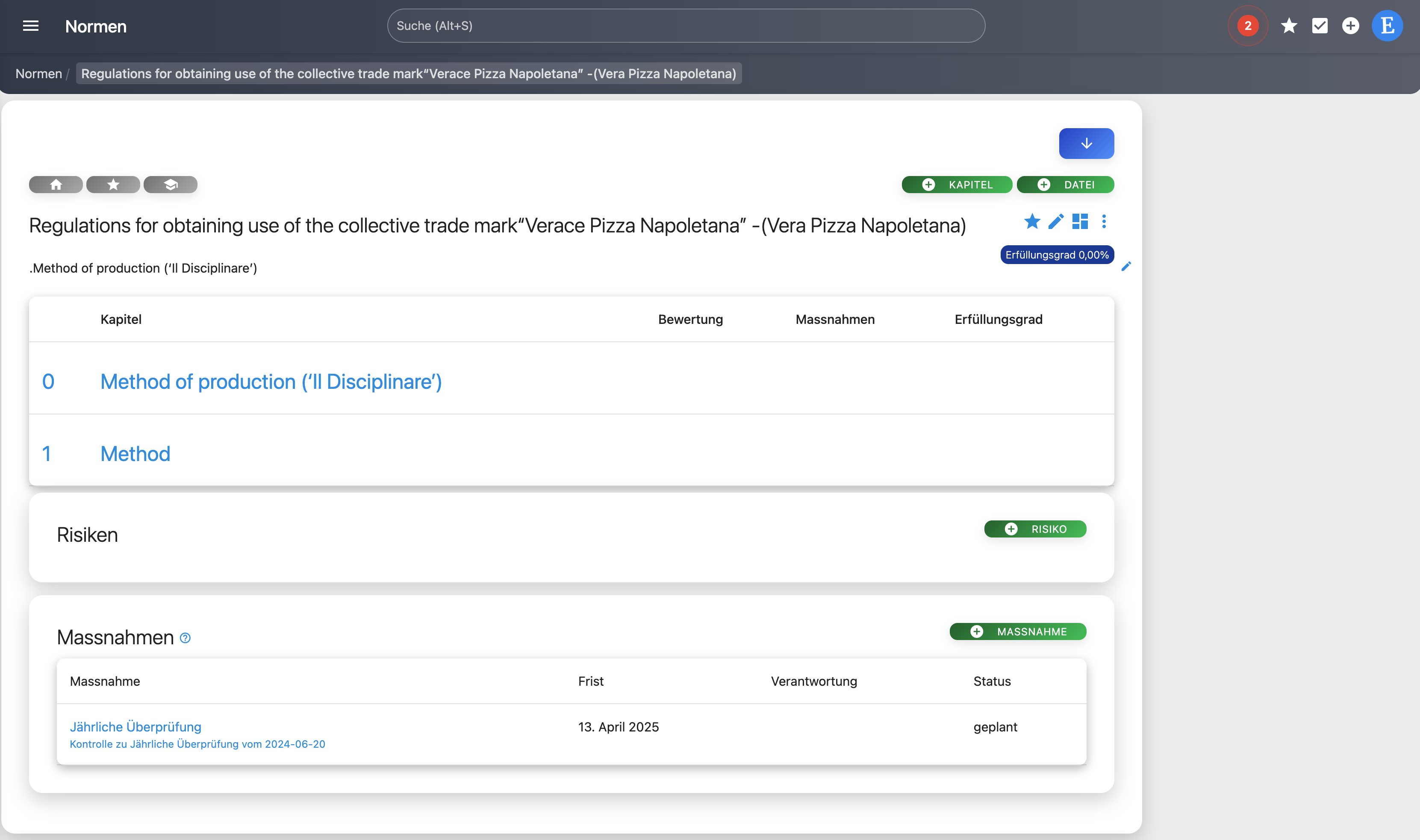Click the Suche search field

[686, 26]
